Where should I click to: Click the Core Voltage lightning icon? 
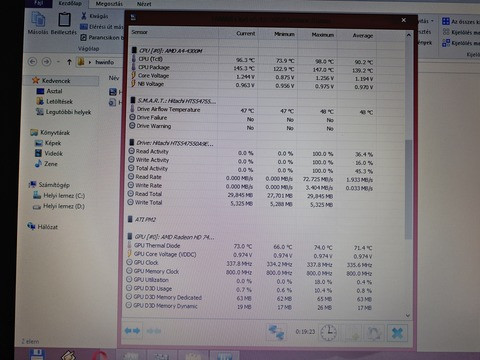(x=133, y=75)
